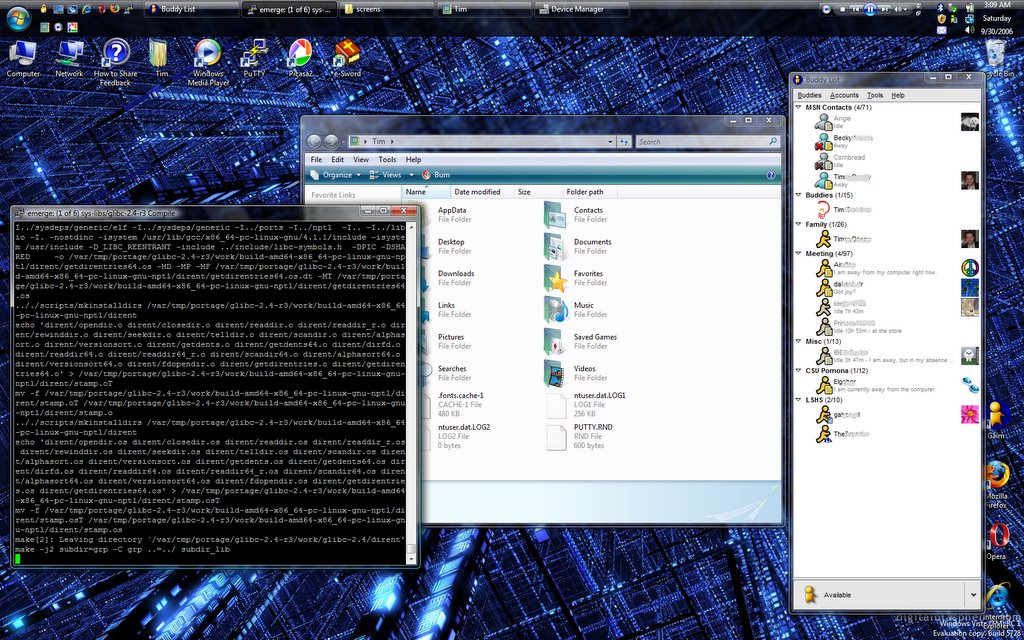Open the Tools menu in Explorer
1024x640 pixels.
387,159
